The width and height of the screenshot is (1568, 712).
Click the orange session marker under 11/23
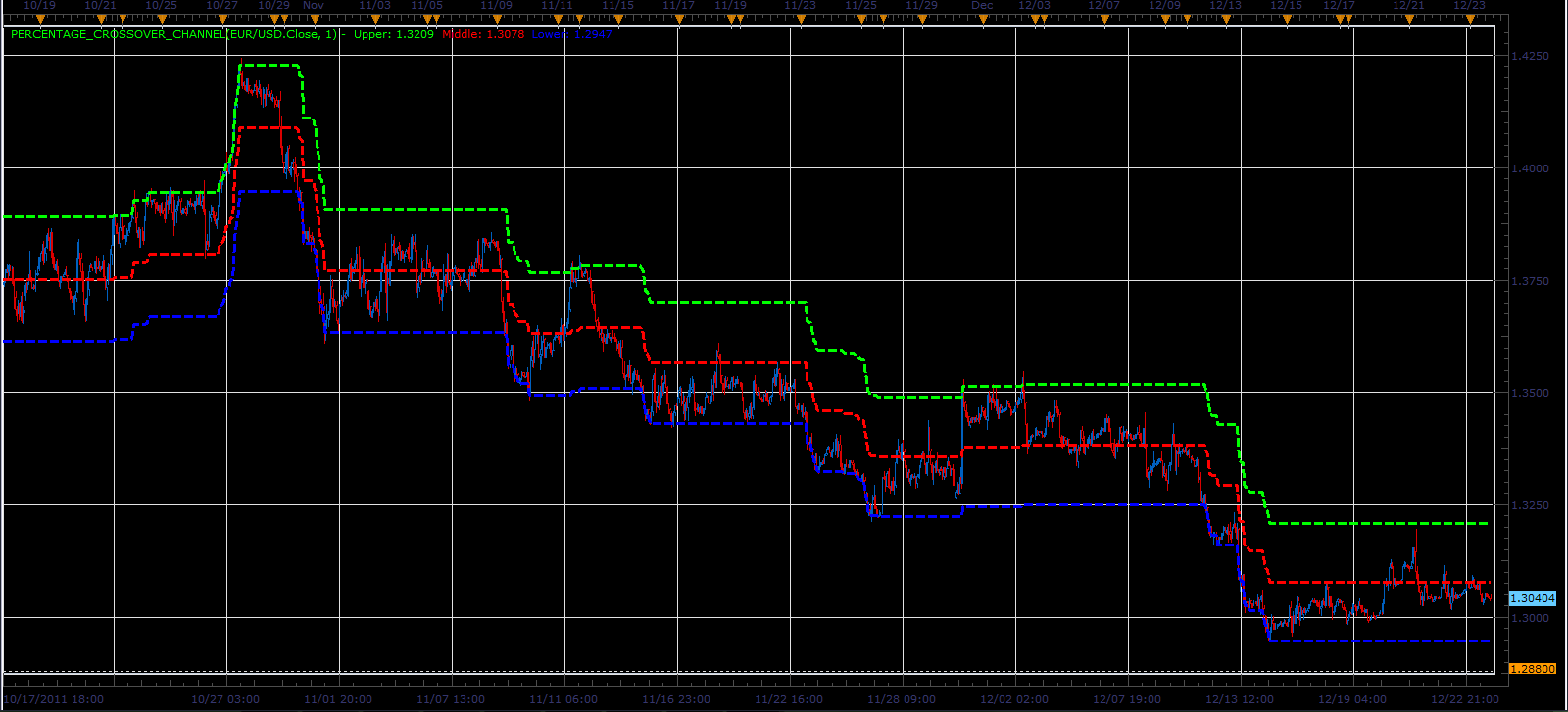click(801, 20)
